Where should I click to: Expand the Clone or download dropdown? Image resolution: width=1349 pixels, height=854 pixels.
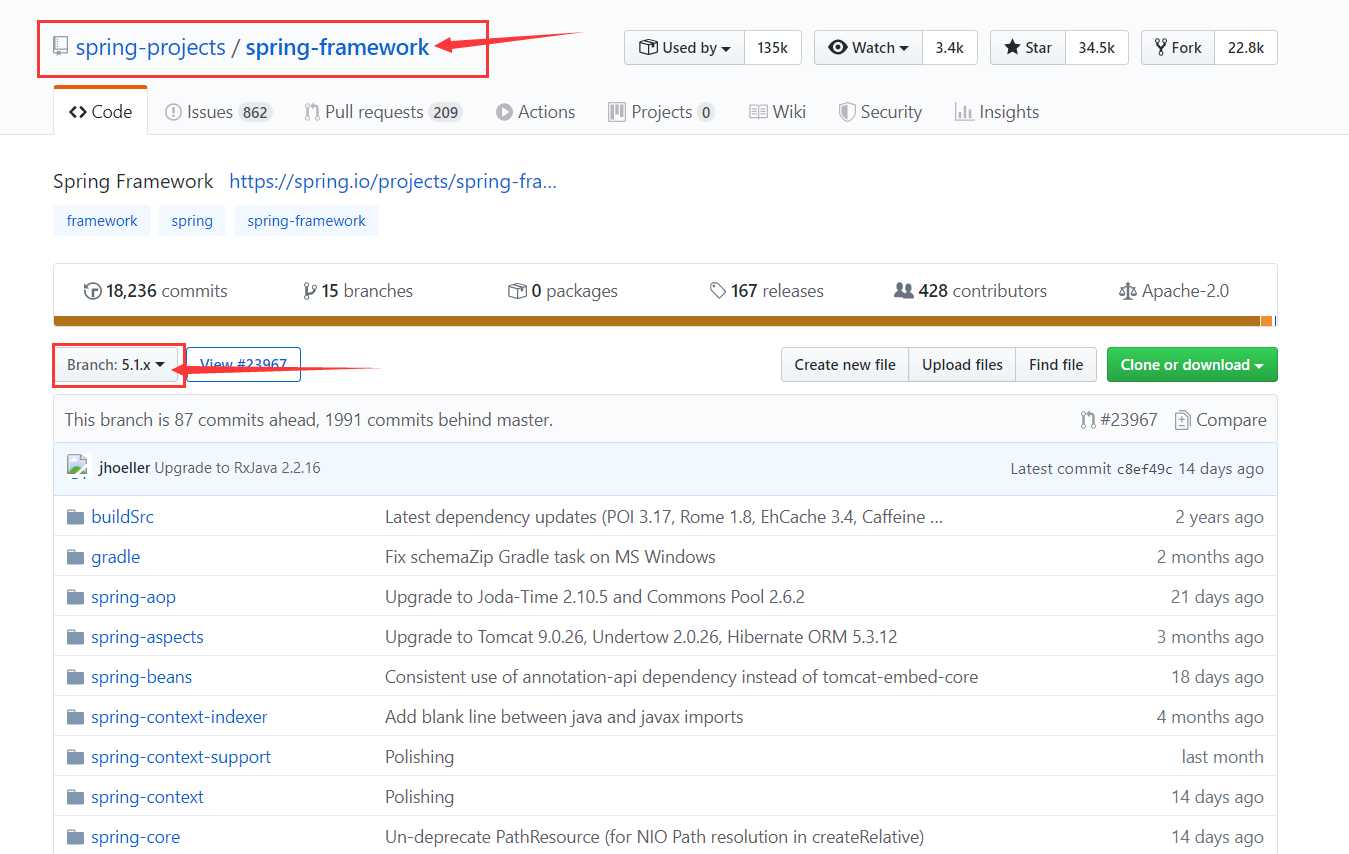pyautogui.click(x=1192, y=365)
